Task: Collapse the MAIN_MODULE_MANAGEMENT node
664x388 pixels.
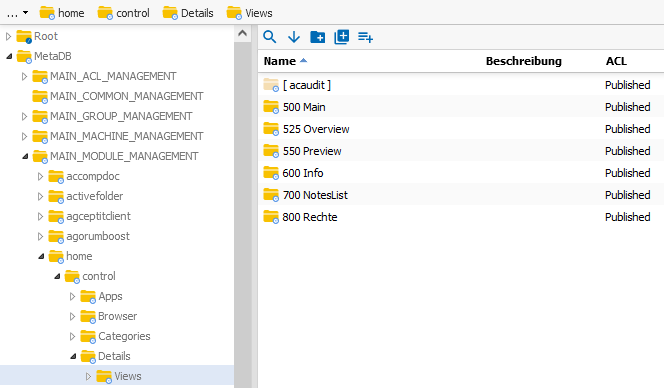Action: click(25, 156)
